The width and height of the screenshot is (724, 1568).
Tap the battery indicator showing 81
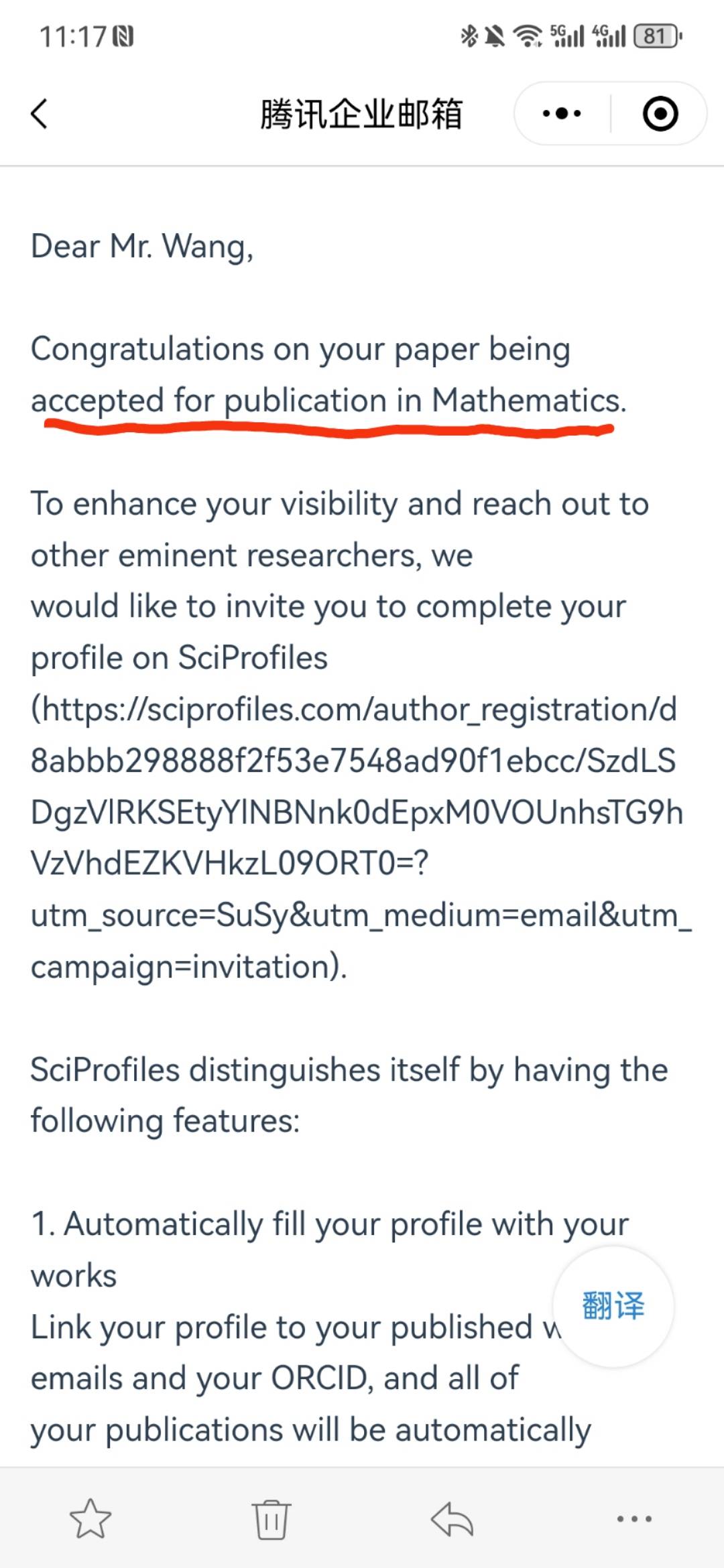click(658, 36)
